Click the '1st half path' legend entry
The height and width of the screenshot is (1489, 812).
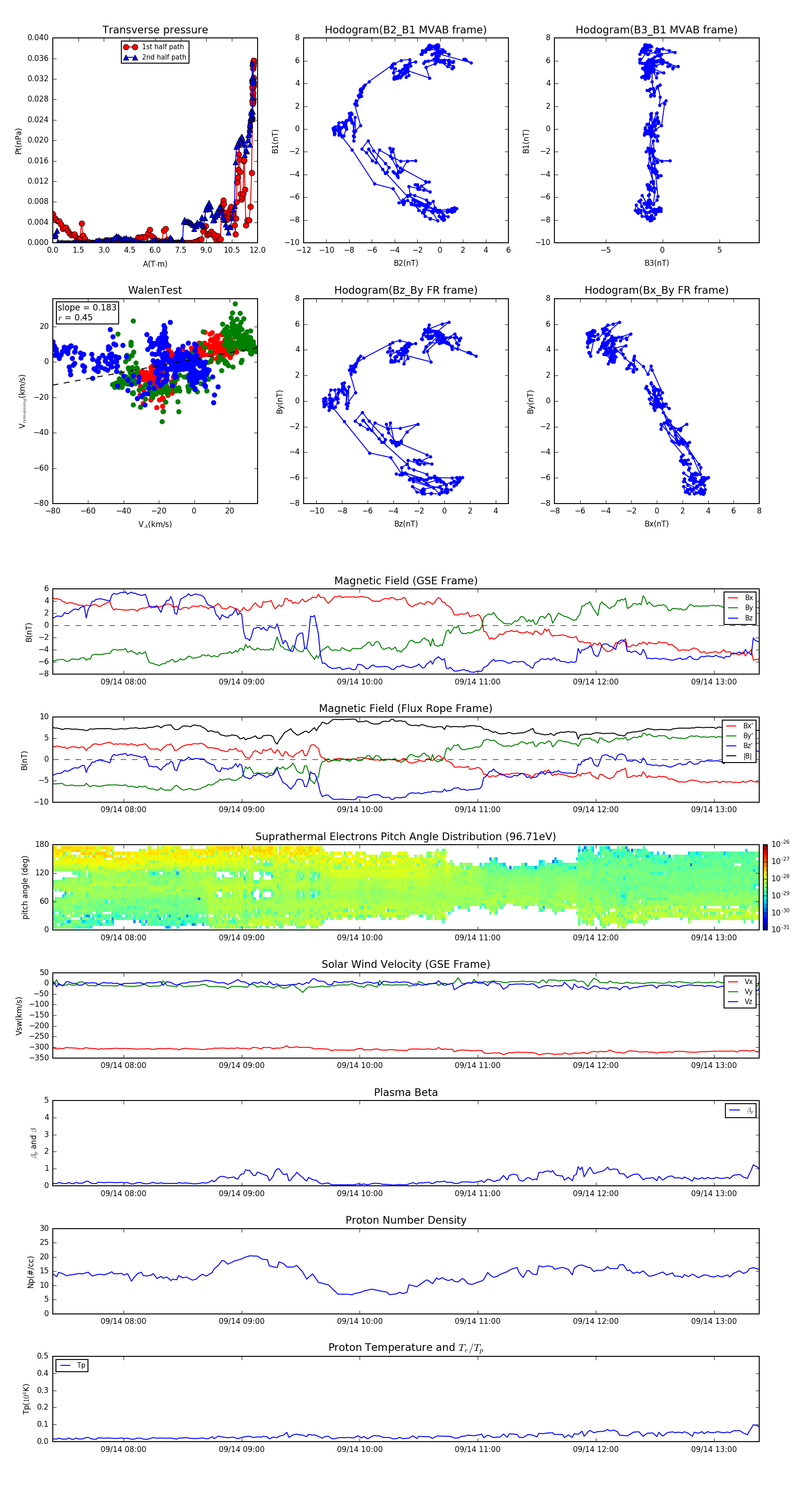[x=154, y=47]
